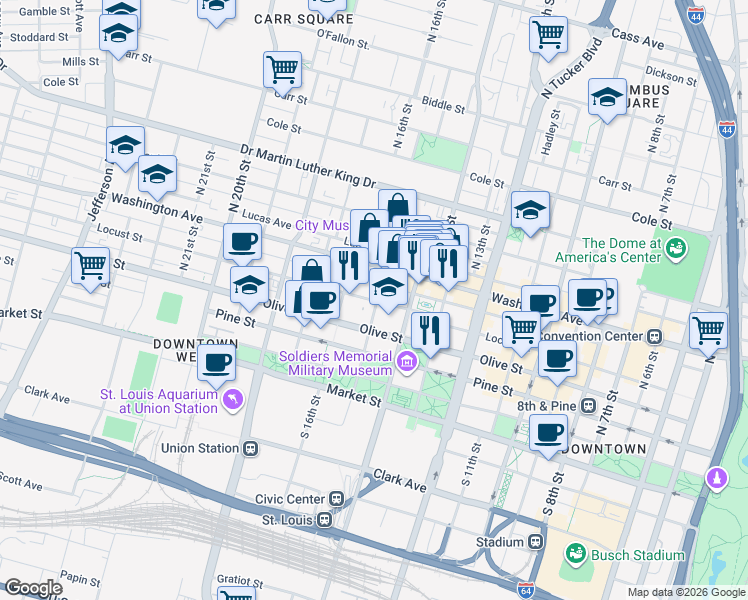Click the 'Busch Stadium' label
The width and height of the screenshot is (748, 600).
coord(638,556)
